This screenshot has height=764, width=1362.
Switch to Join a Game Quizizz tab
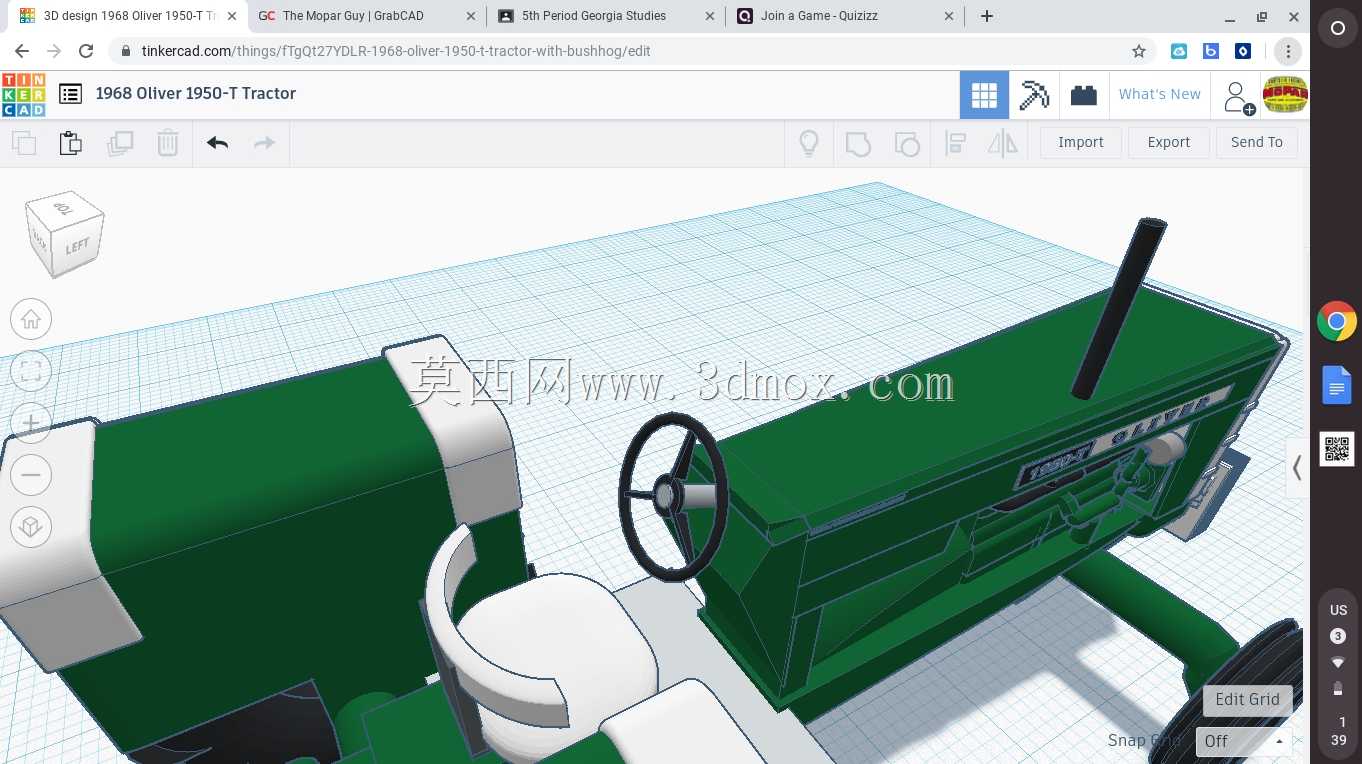[x=845, y=16]
